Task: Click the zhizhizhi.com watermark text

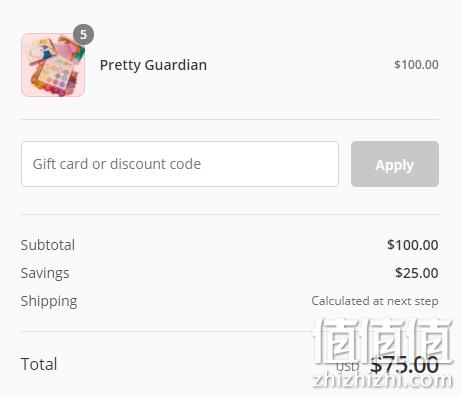Action: pos(382,380)
